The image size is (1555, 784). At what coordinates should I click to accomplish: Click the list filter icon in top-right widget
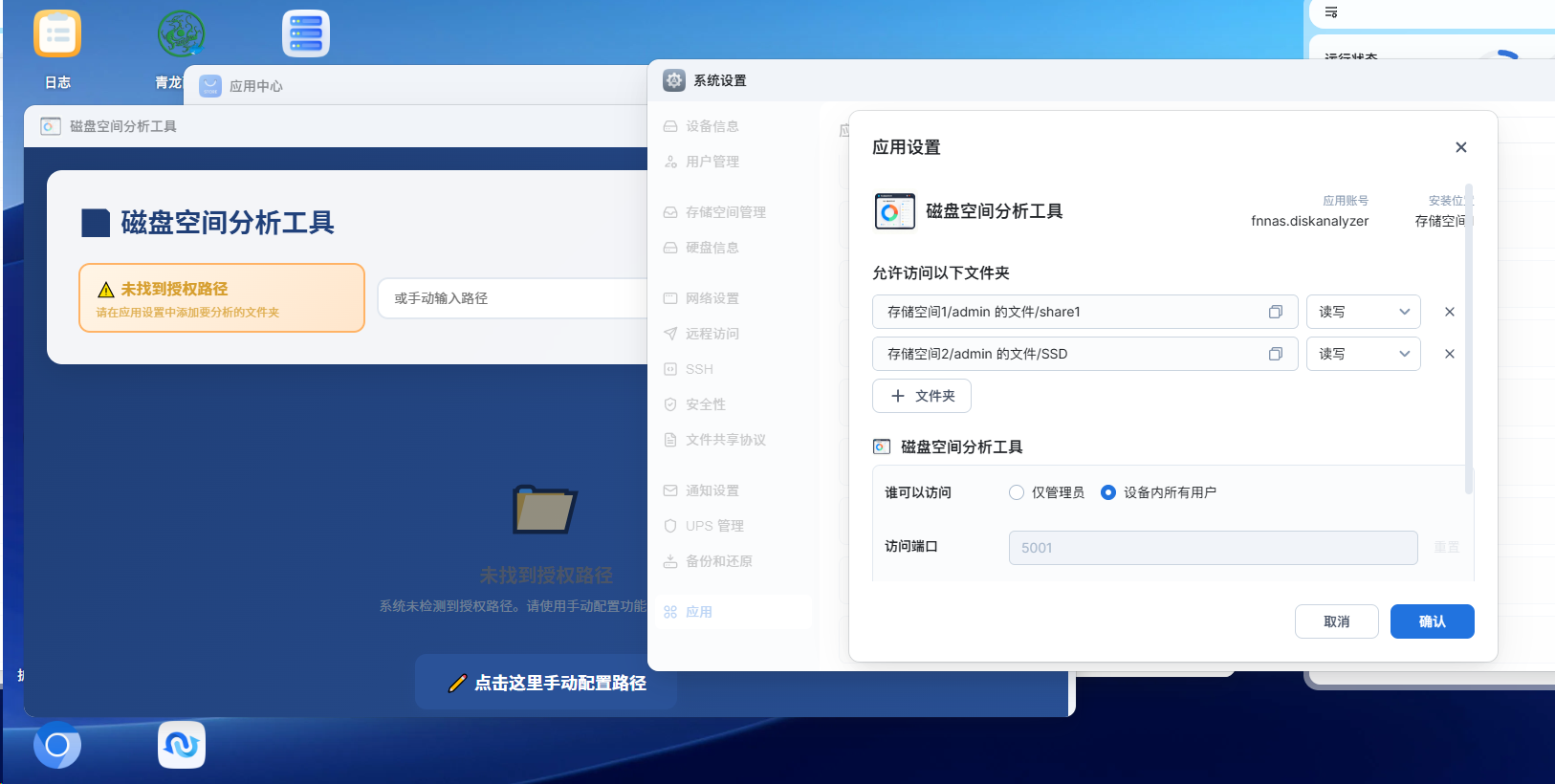(1331, 12)
